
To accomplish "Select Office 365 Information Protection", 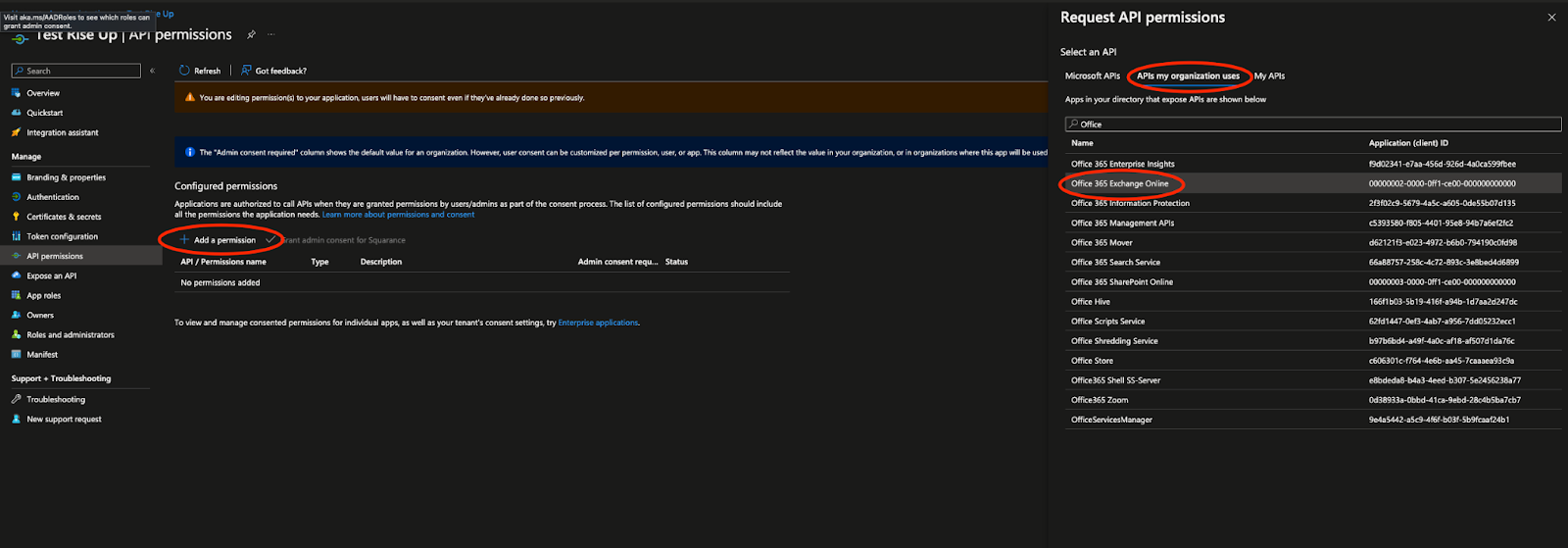I will 1313,203.
